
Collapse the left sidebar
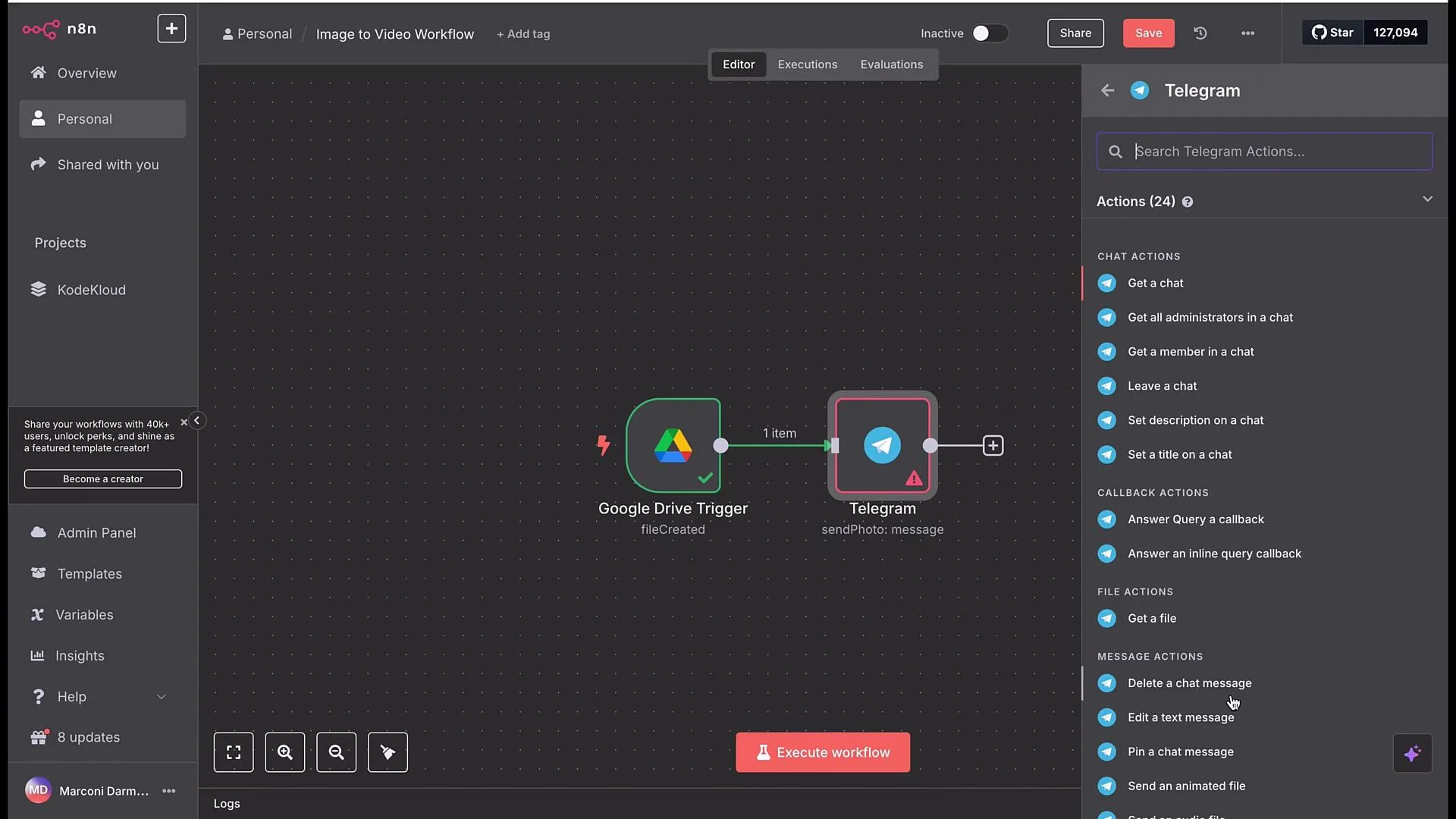click(196, 420)
